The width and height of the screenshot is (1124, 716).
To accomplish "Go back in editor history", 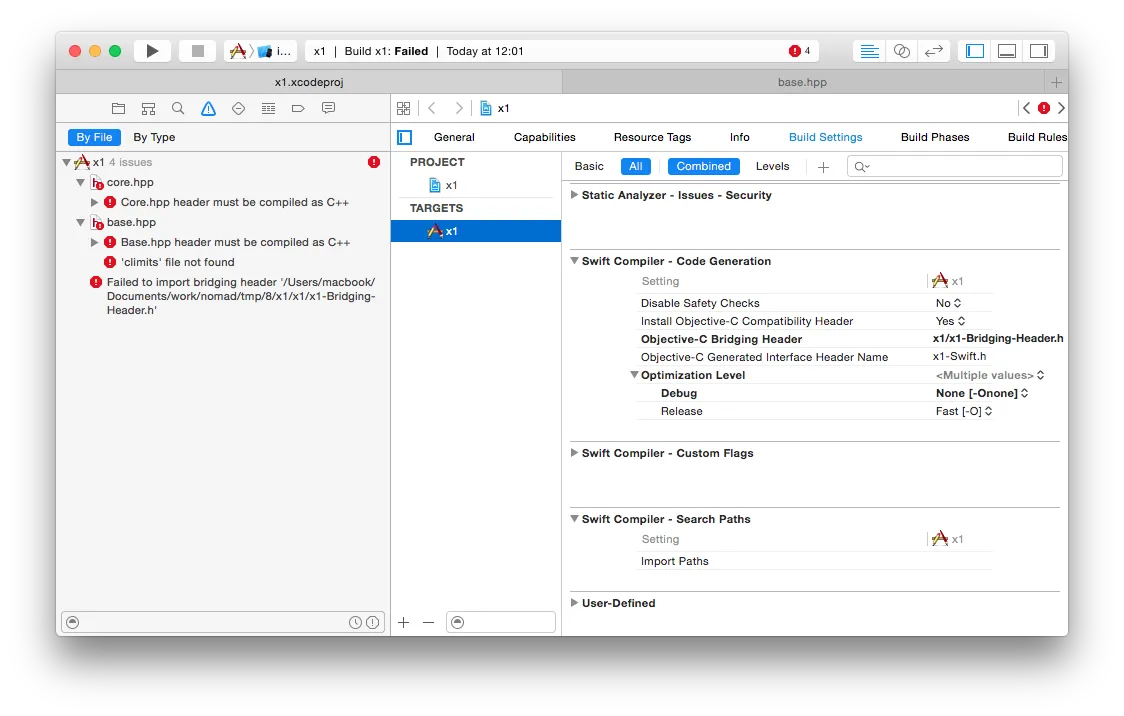I will 432,108.
